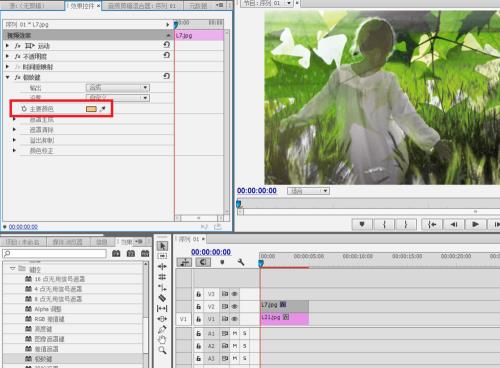Switch to Audio Clip Mixer tab
This screenshot has height=368, width=500.
click(x=142, y=6)
